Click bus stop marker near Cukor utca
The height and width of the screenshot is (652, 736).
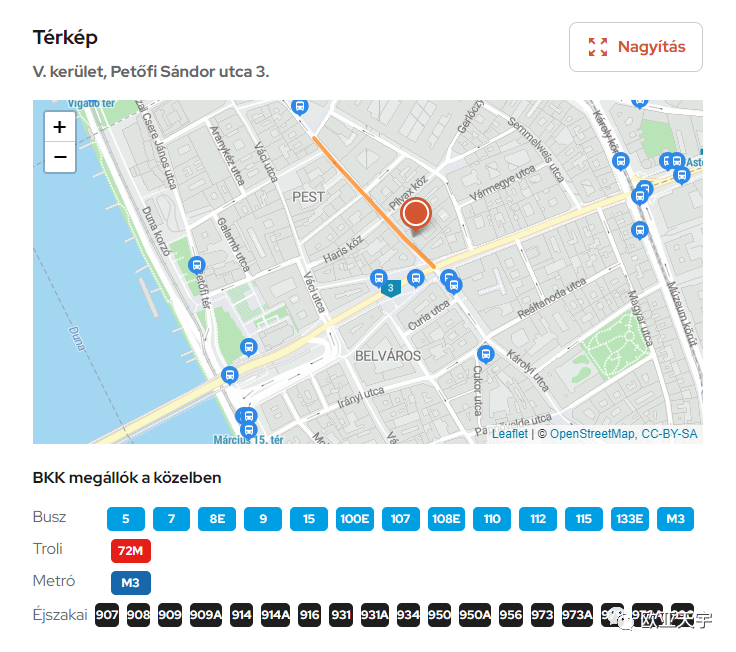click(486, 354)
